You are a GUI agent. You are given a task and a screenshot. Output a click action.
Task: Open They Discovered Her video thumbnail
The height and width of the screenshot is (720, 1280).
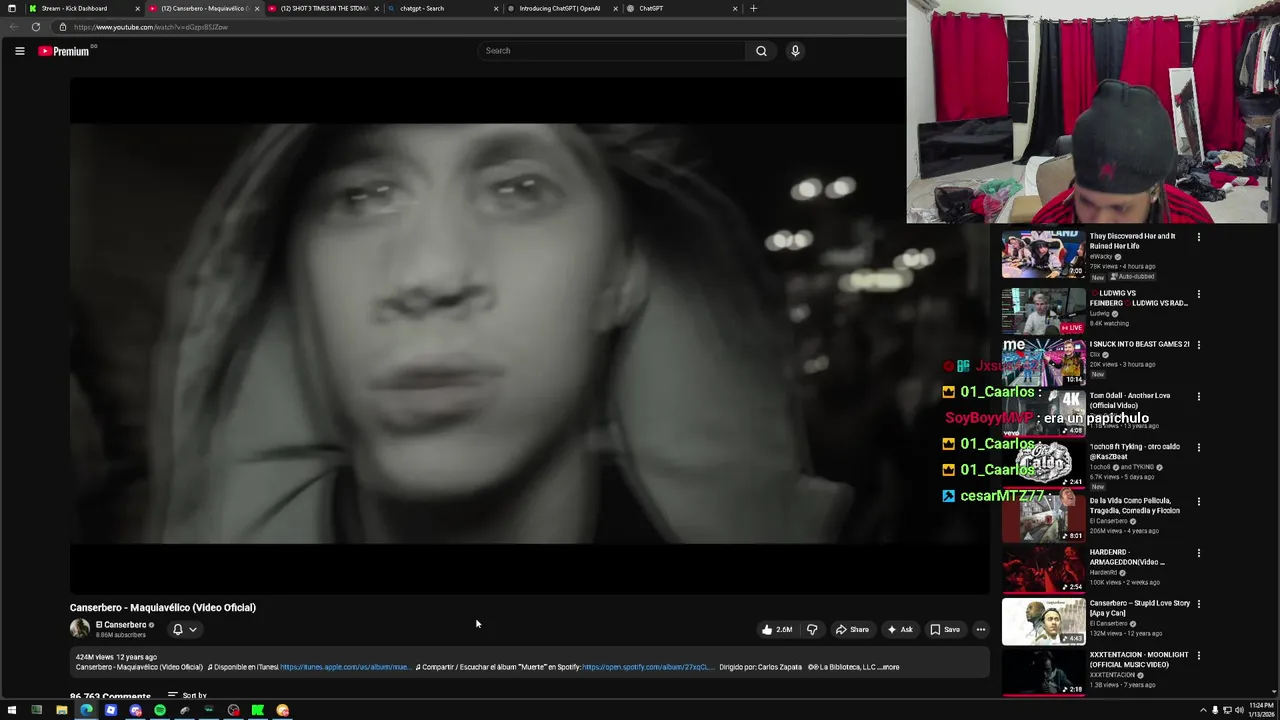pos(1043,254)
